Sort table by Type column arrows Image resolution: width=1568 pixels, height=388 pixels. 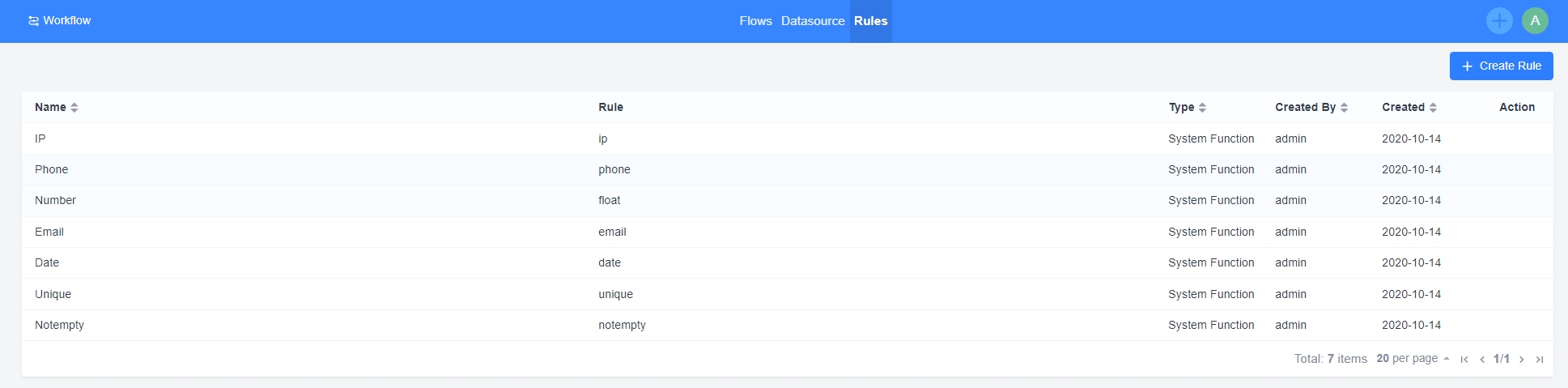click(1202, 108)
